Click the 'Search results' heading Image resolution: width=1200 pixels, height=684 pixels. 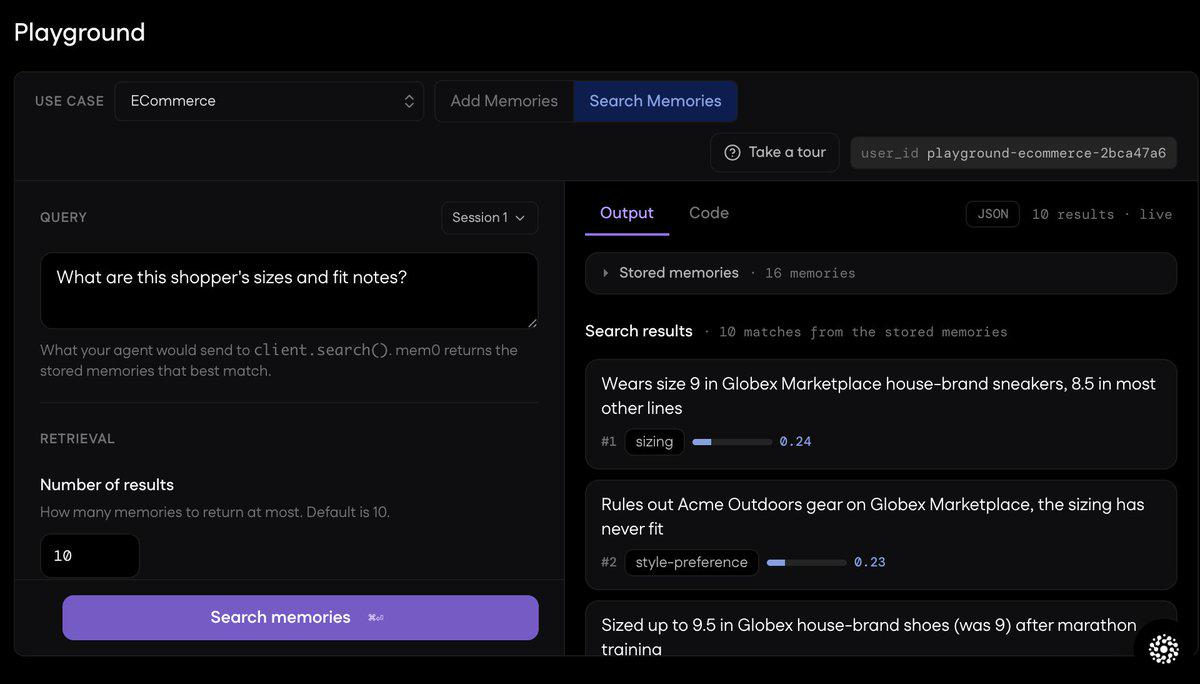pos(639,331)
